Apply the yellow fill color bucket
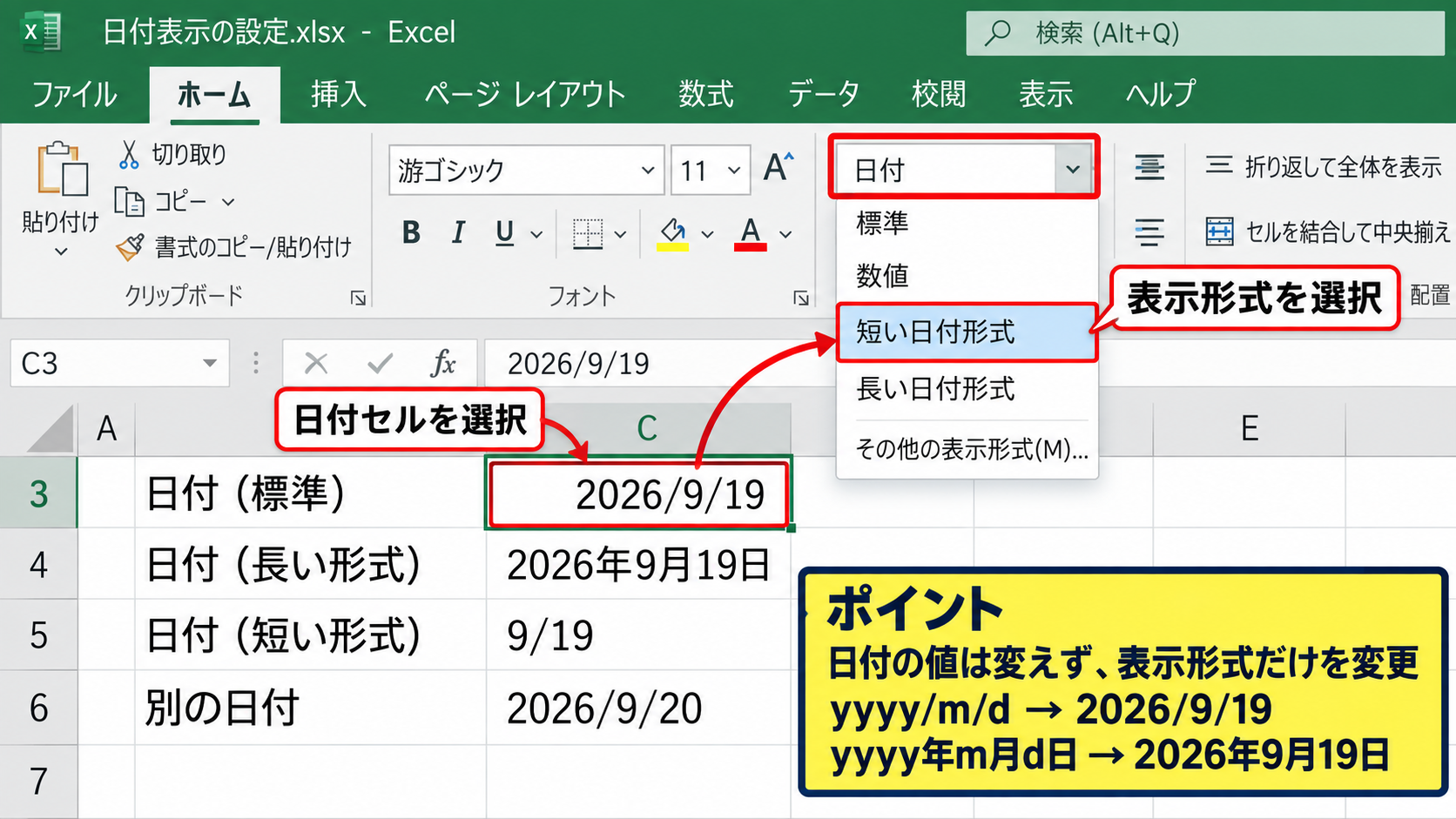1456x819 pixels. (x=672, y=234)
